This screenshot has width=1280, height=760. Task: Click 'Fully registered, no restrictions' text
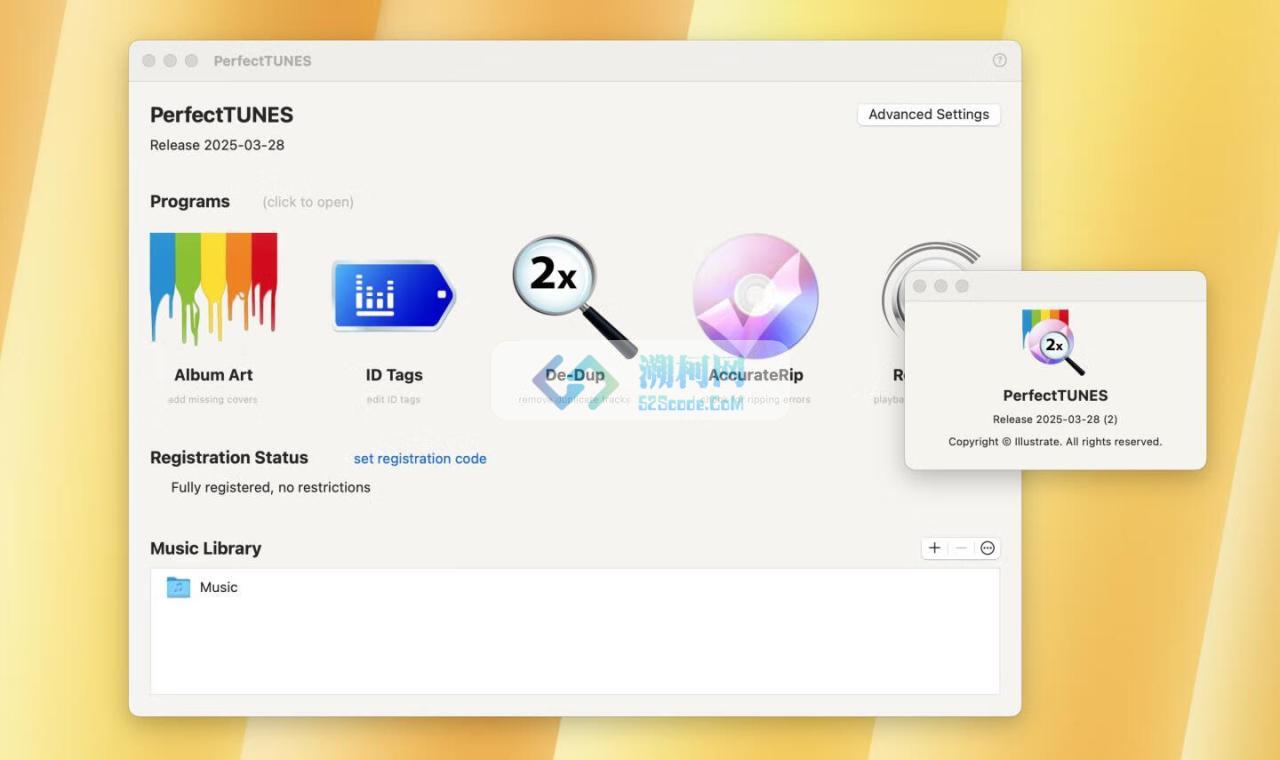(271, 488)
